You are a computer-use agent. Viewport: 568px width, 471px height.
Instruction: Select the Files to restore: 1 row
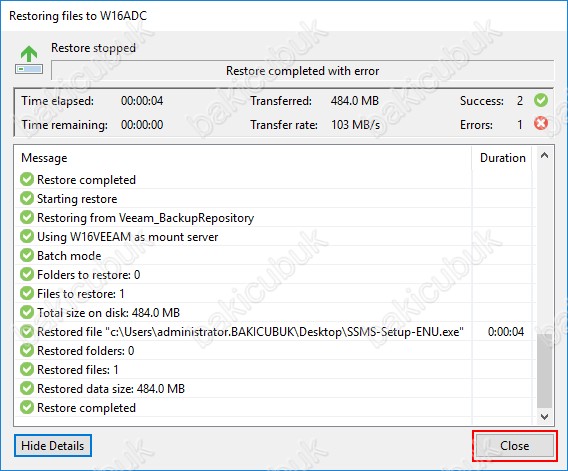coord(275,293)
